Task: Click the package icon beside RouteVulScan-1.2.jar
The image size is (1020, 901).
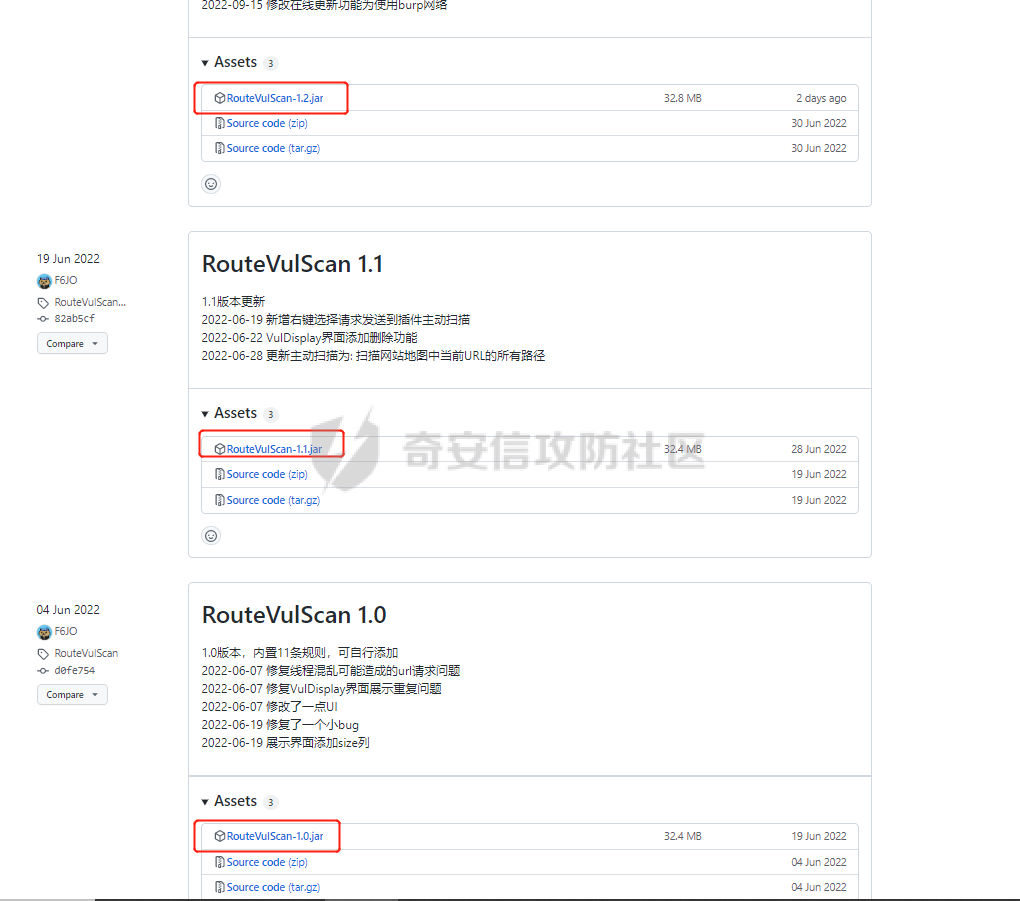Action: point(220,98)
